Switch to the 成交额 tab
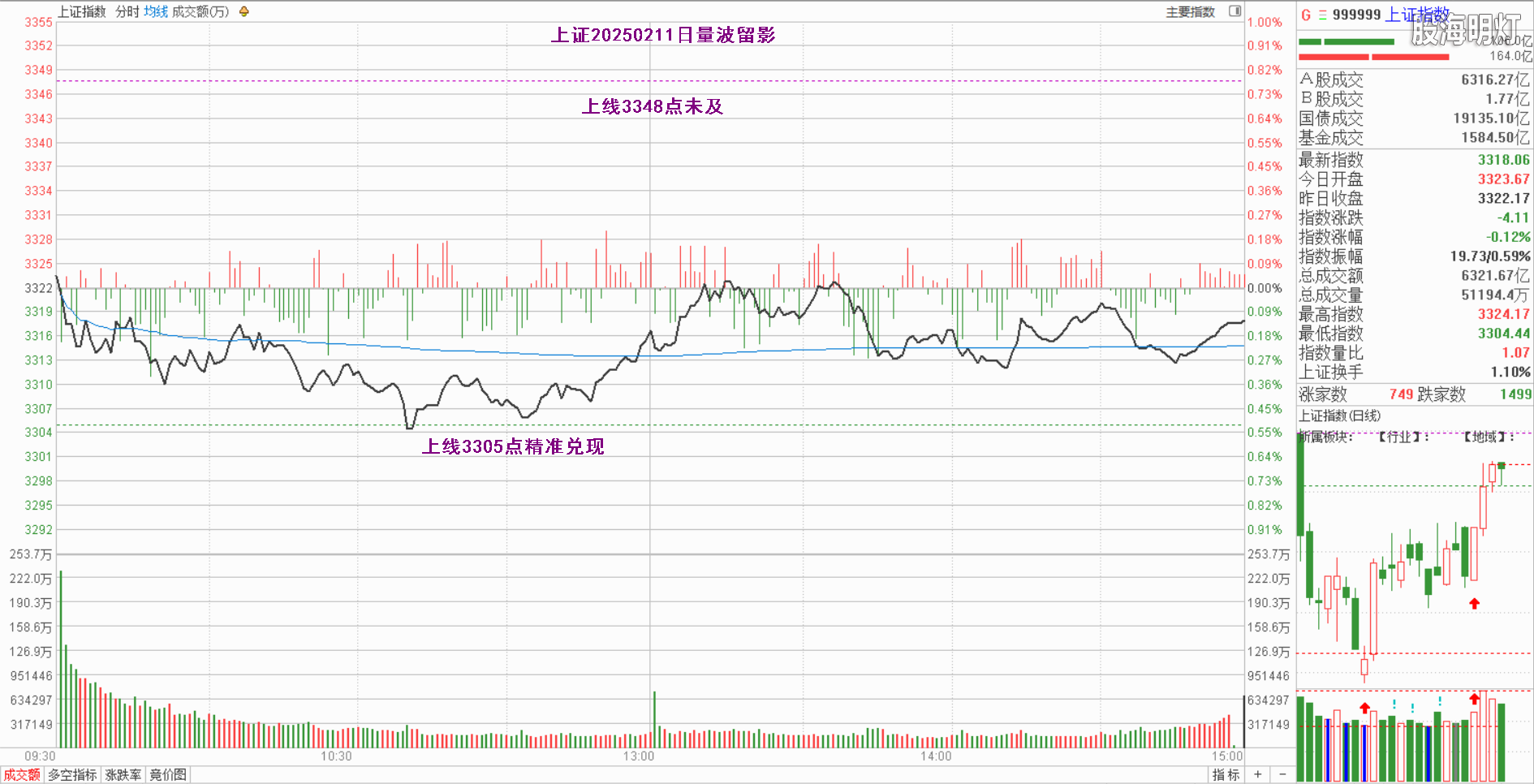This screenshot has height=784, width=1534. [x=21, y=775]
